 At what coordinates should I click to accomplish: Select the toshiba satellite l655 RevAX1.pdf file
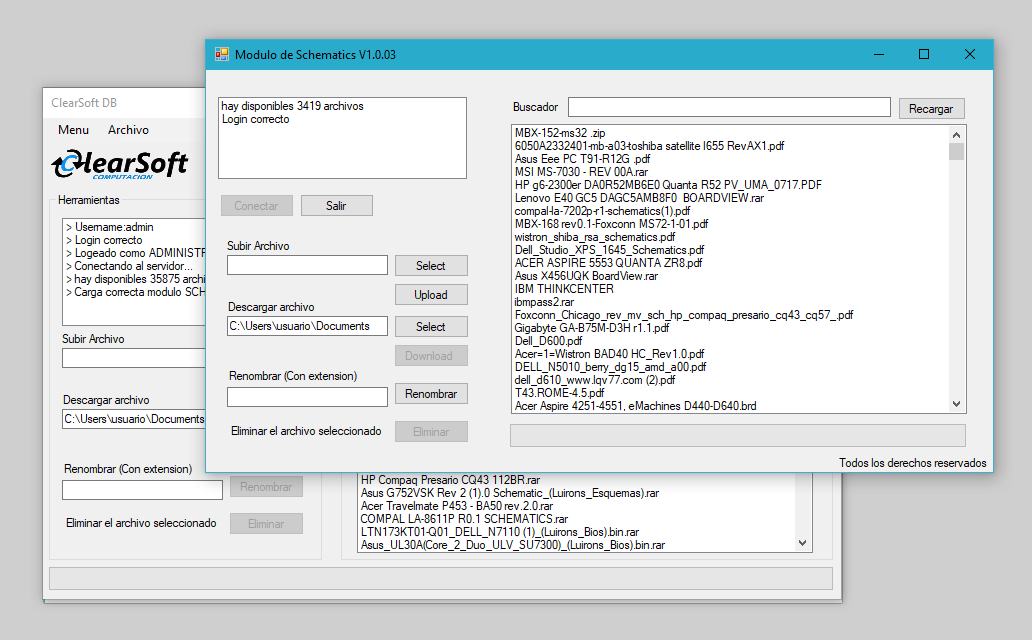pos(650,146)
